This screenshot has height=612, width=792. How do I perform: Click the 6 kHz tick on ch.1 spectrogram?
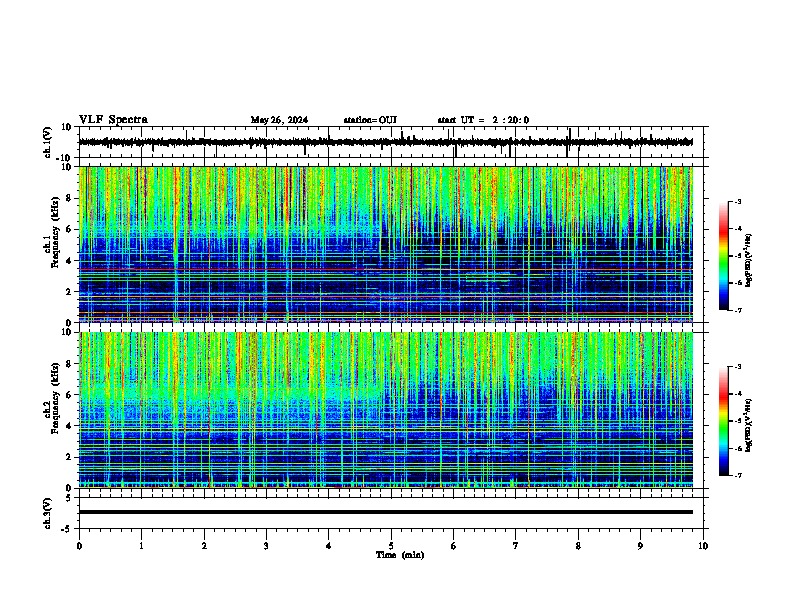pos(70,230)
